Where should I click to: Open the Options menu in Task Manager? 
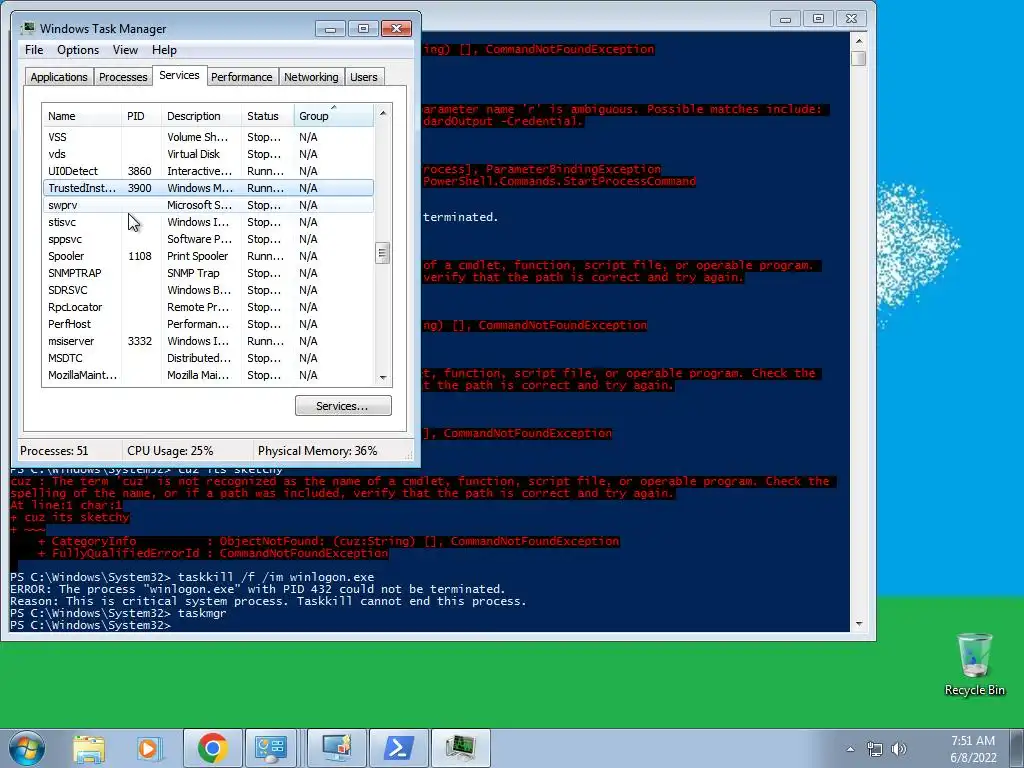[x=78, y=50]
